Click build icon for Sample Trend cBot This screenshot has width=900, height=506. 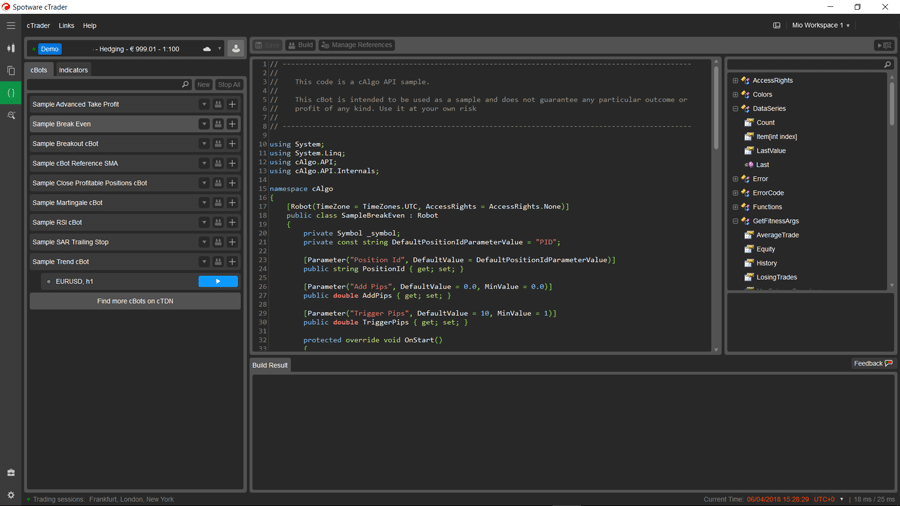218,262
